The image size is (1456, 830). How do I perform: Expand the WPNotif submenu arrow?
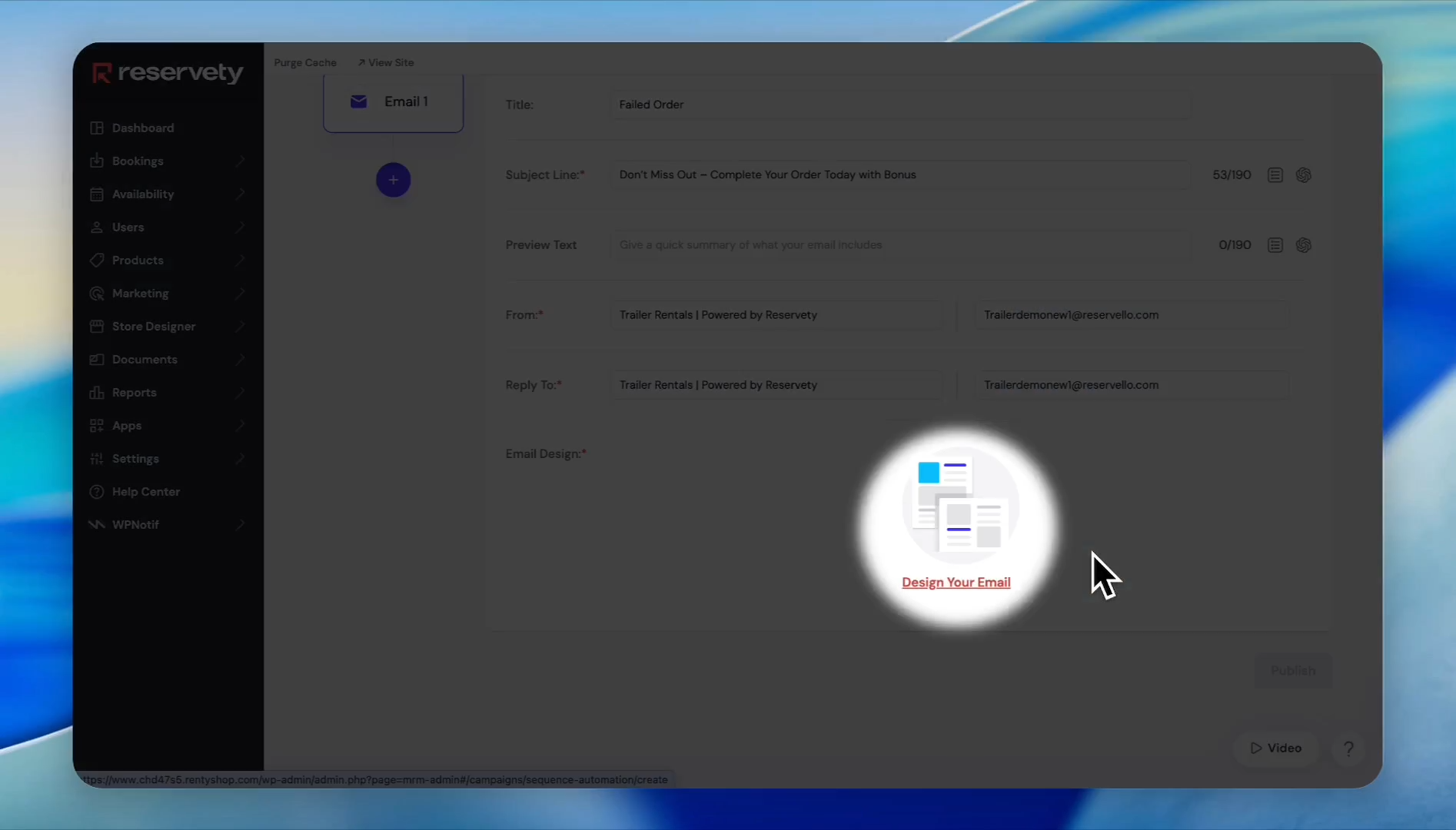tap(240, 524)
